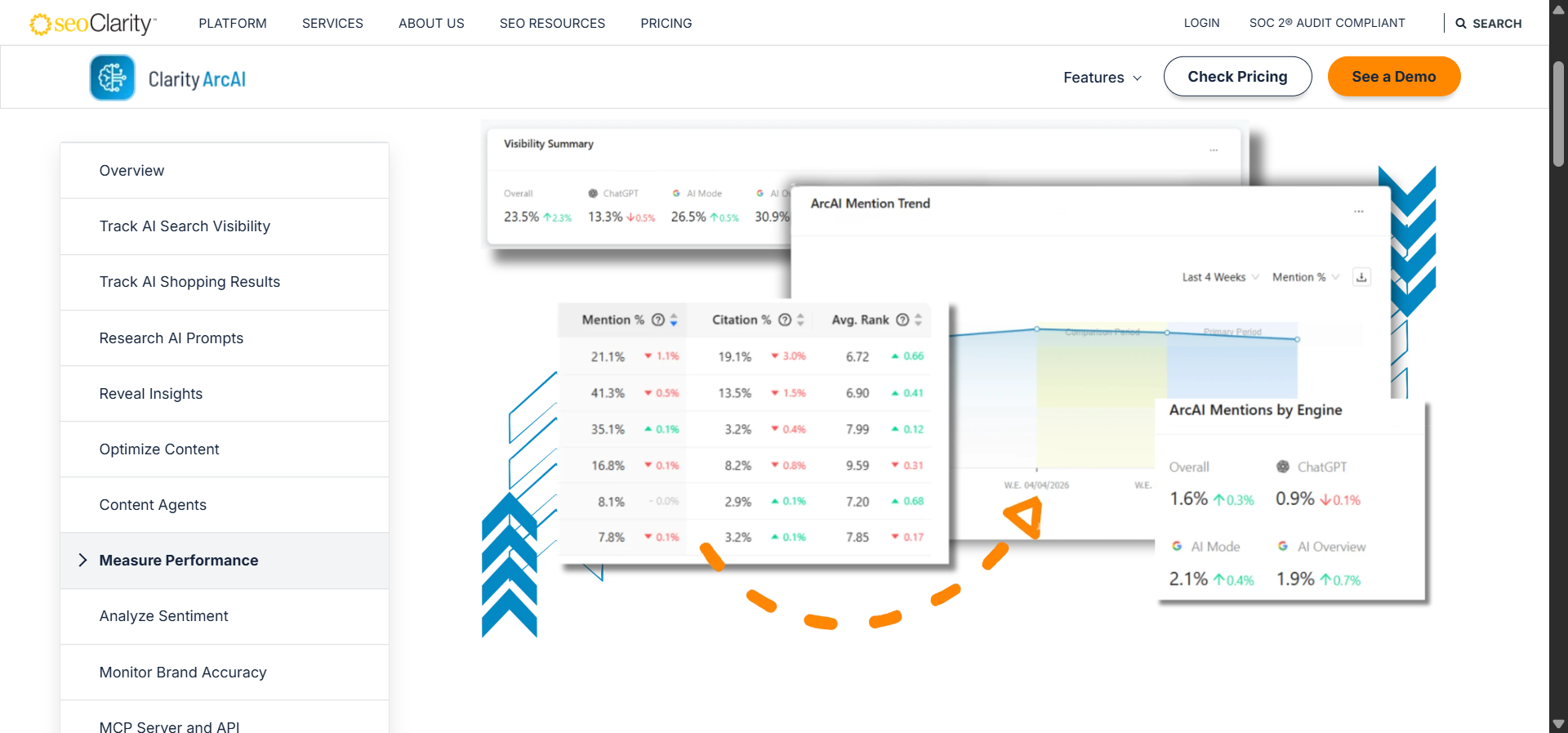The height and width of the screenshot is (733, 1568).
Task: Select Track AI Shopping Results
Action: point(225,282)
